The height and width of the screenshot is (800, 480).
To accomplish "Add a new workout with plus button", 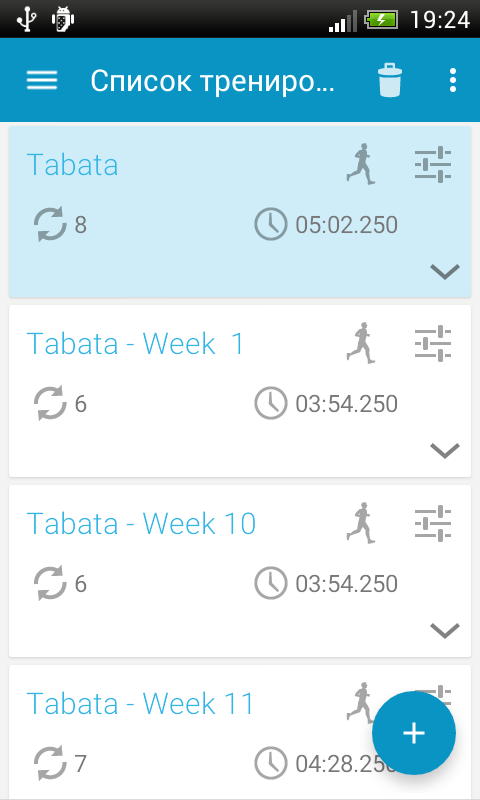I will (x=414, y=733).
